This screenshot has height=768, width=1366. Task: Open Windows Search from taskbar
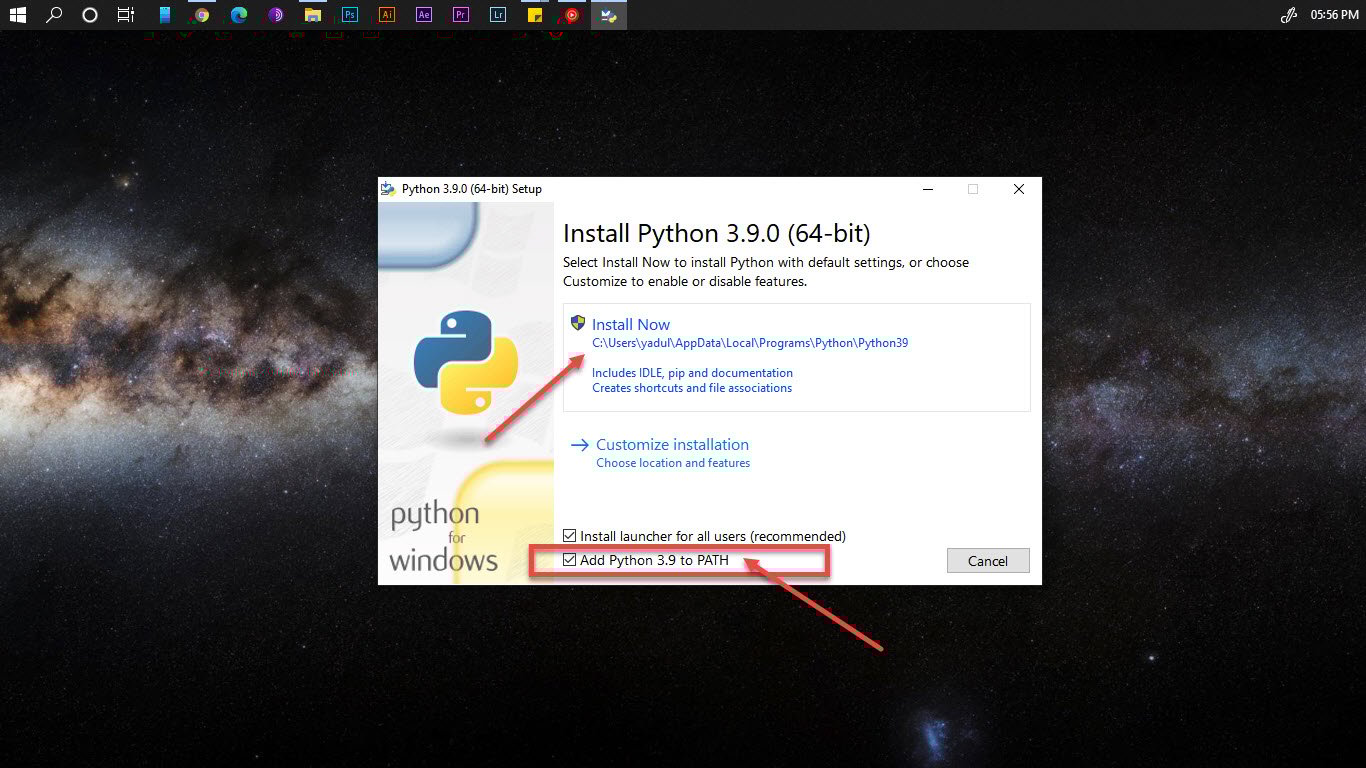click(x=54, y=15)
